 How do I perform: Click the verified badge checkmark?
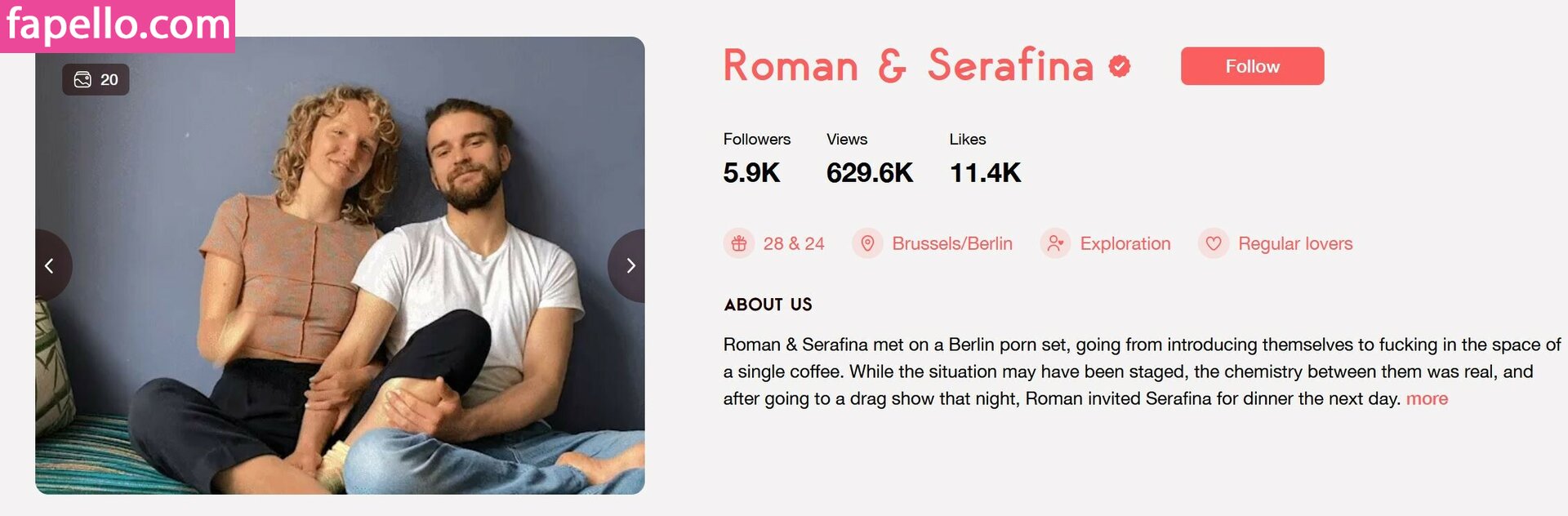click(1120, 66)
